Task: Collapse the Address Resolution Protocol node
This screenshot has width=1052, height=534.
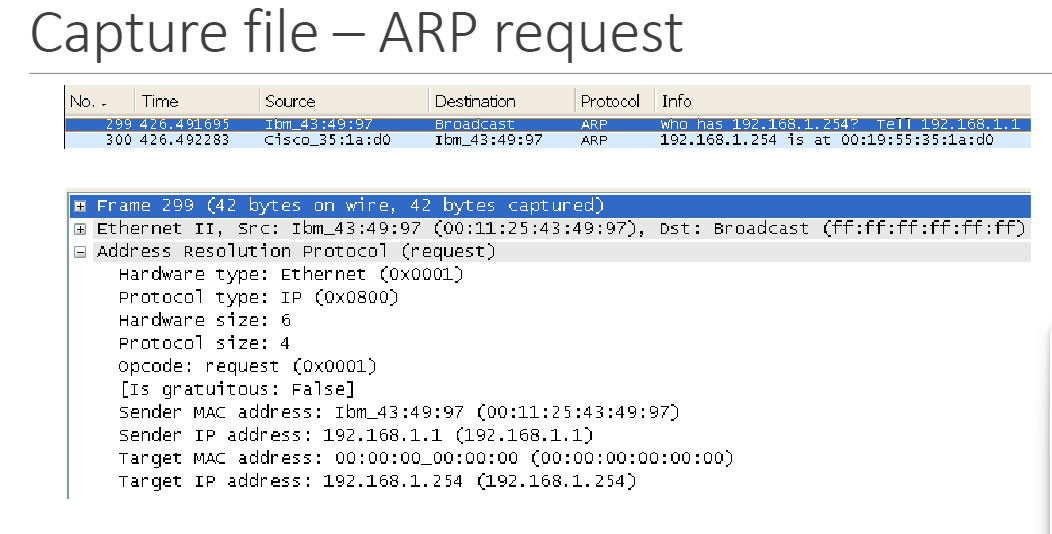Action: (x=81, y=252)
